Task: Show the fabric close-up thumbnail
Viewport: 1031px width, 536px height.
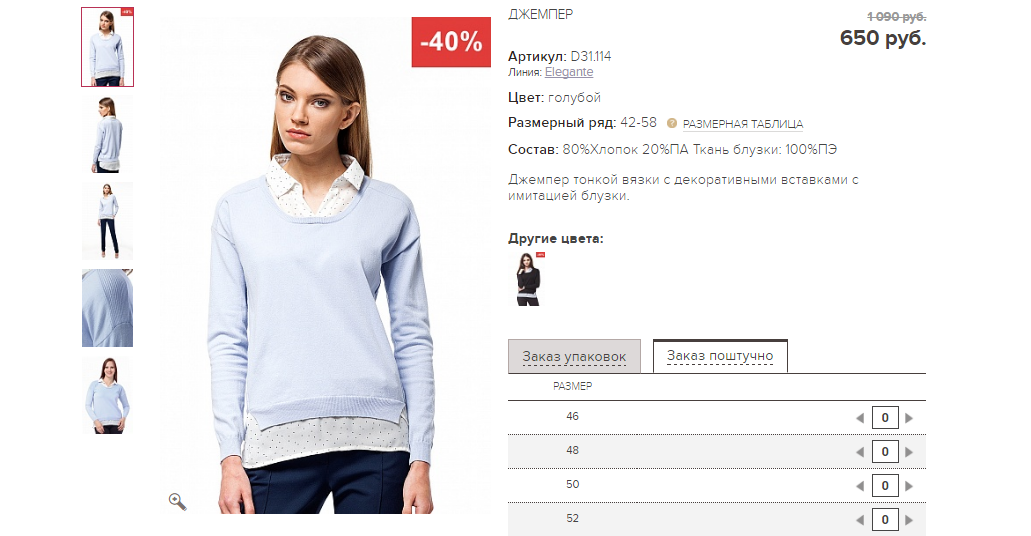Action: [x=107, y=308]
